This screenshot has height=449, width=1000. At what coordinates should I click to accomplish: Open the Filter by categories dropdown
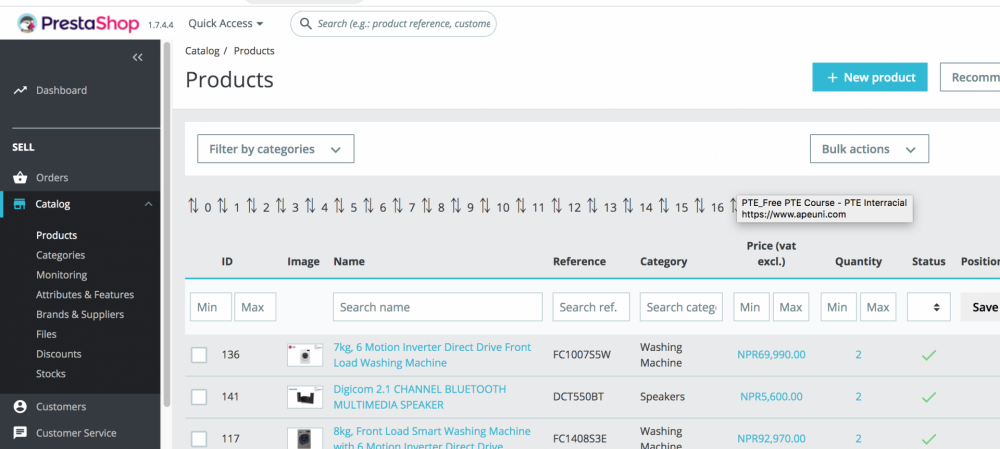click(275, 149)
